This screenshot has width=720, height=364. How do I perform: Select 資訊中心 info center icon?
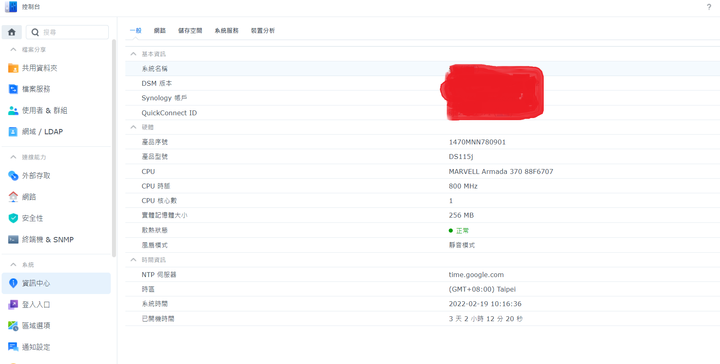[13, 283]
